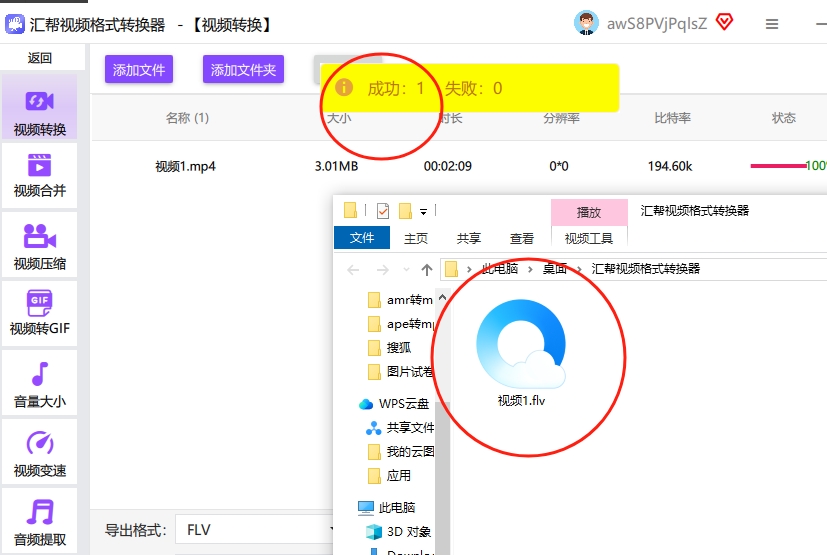The width and height of the screenshot is (827, 555).
Task: Click the 播放 contextual tab header
Action: [589, 212]
